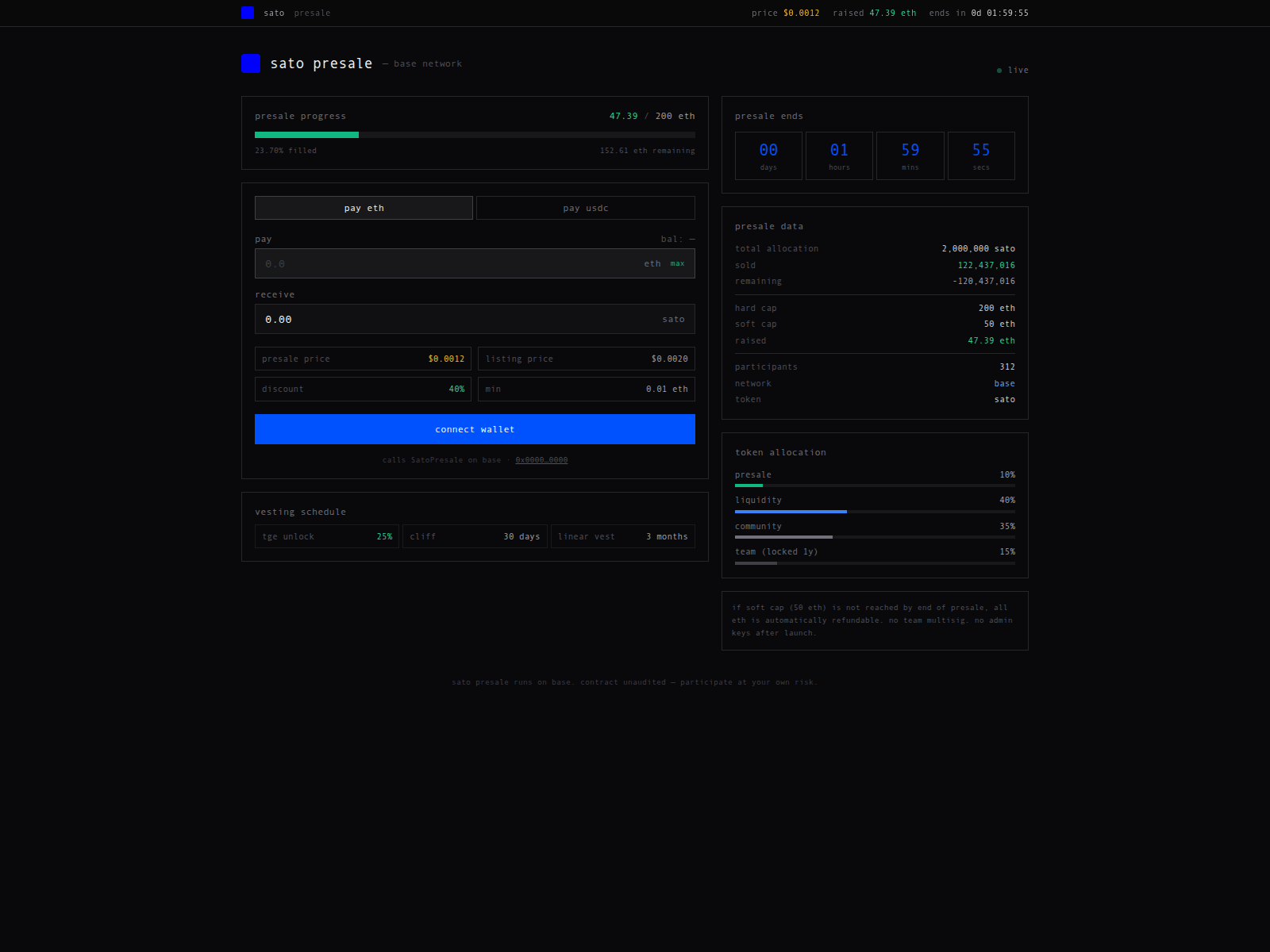1270x952 pixels.
Task: Click the max amount button
Action: point(677,263)
